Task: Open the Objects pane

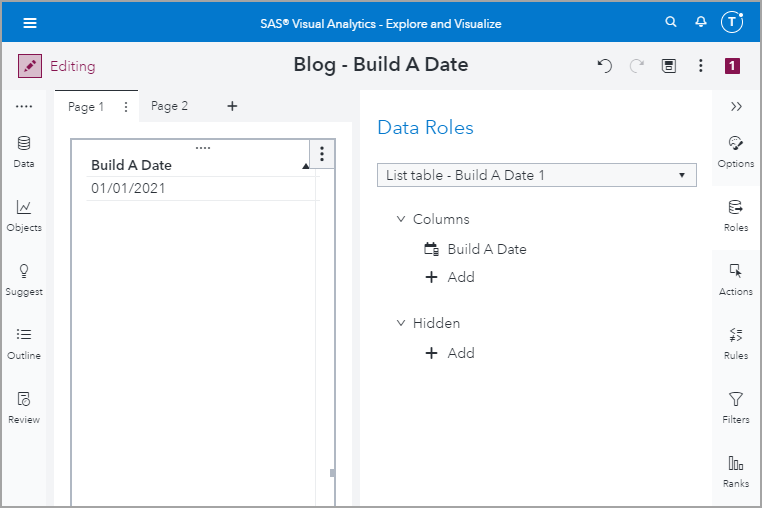Action: coord(24,215)
